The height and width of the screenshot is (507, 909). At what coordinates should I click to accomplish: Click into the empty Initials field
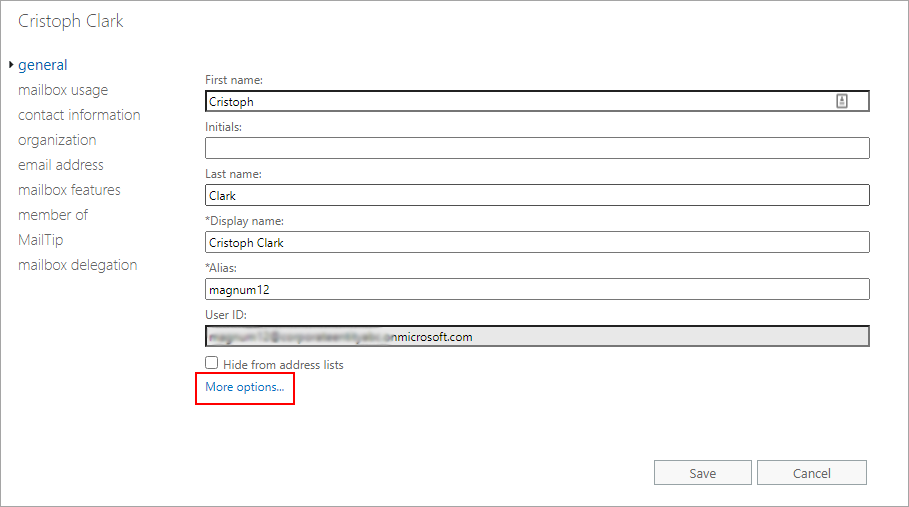tap(537, 148)
